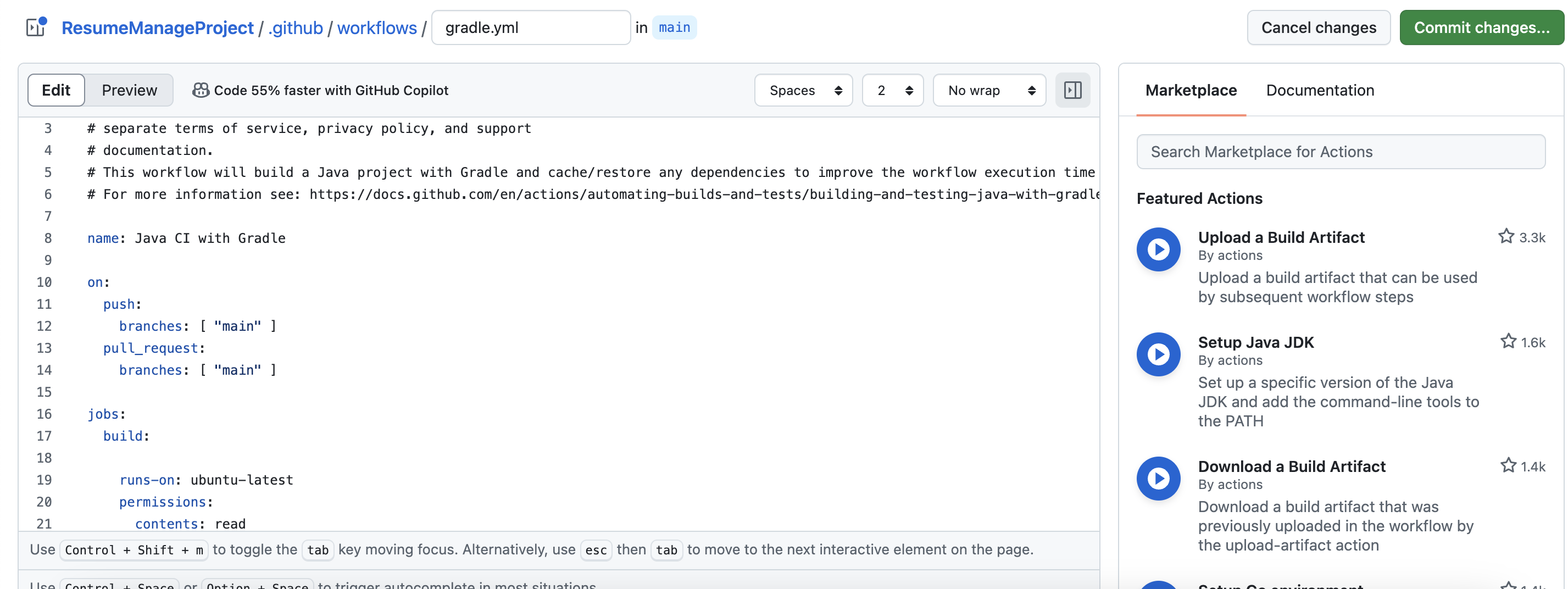This screenshot has width=1568, height=589.
Task: Click 'This workflow will build a Java project' comment
Action: tap(591, 172)
